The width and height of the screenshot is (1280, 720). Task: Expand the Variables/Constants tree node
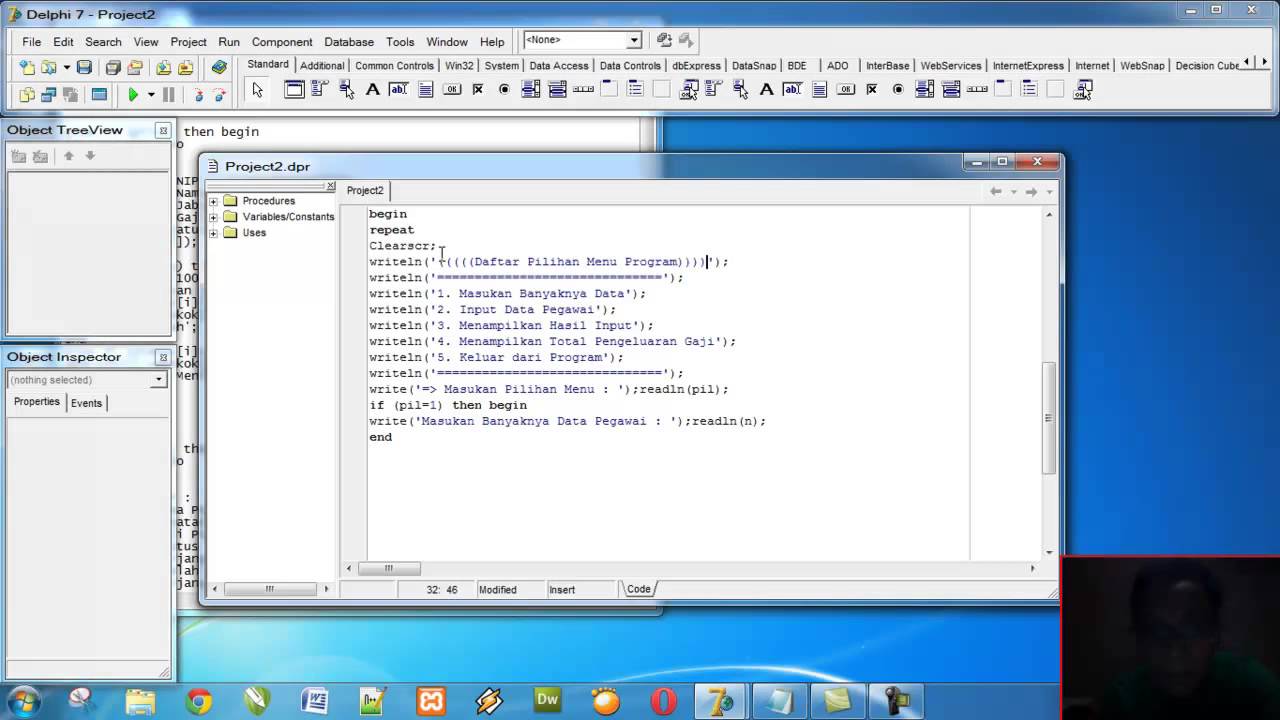tap(213, 217)
